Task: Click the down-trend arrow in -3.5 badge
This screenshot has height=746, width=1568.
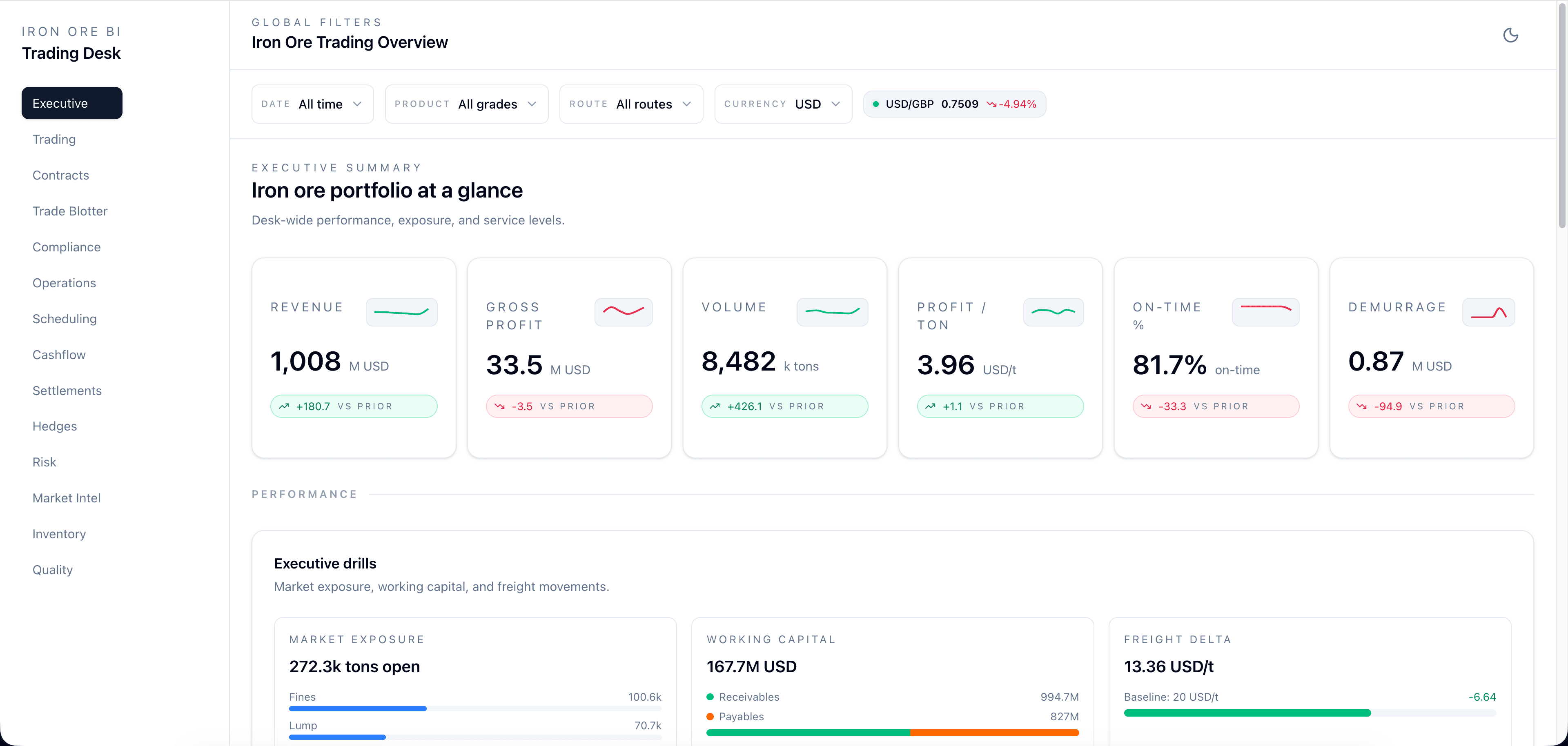Action: (499, 406)
